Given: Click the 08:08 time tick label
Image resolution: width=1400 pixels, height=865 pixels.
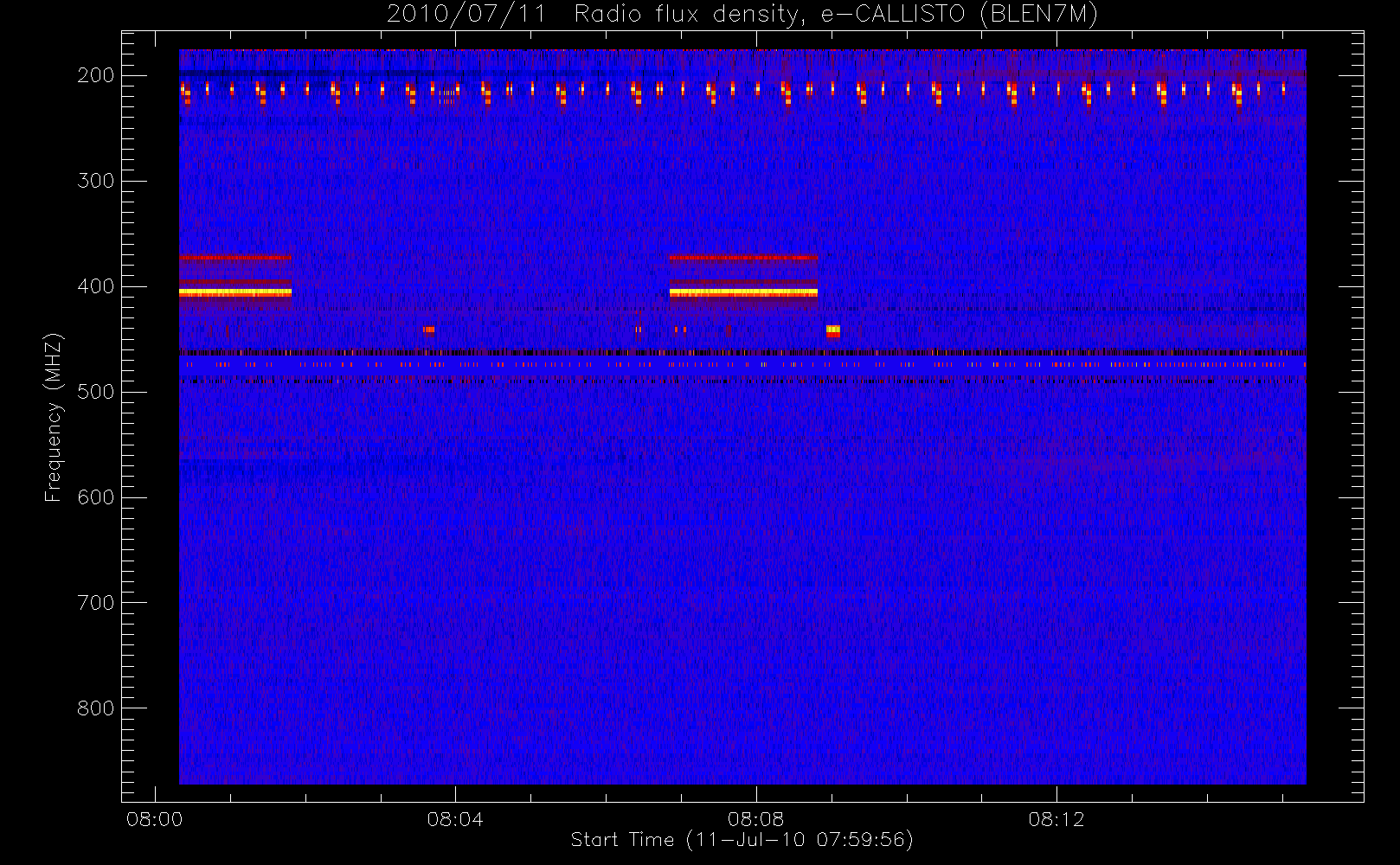Looking at the screenshot, I should [756, 819].
